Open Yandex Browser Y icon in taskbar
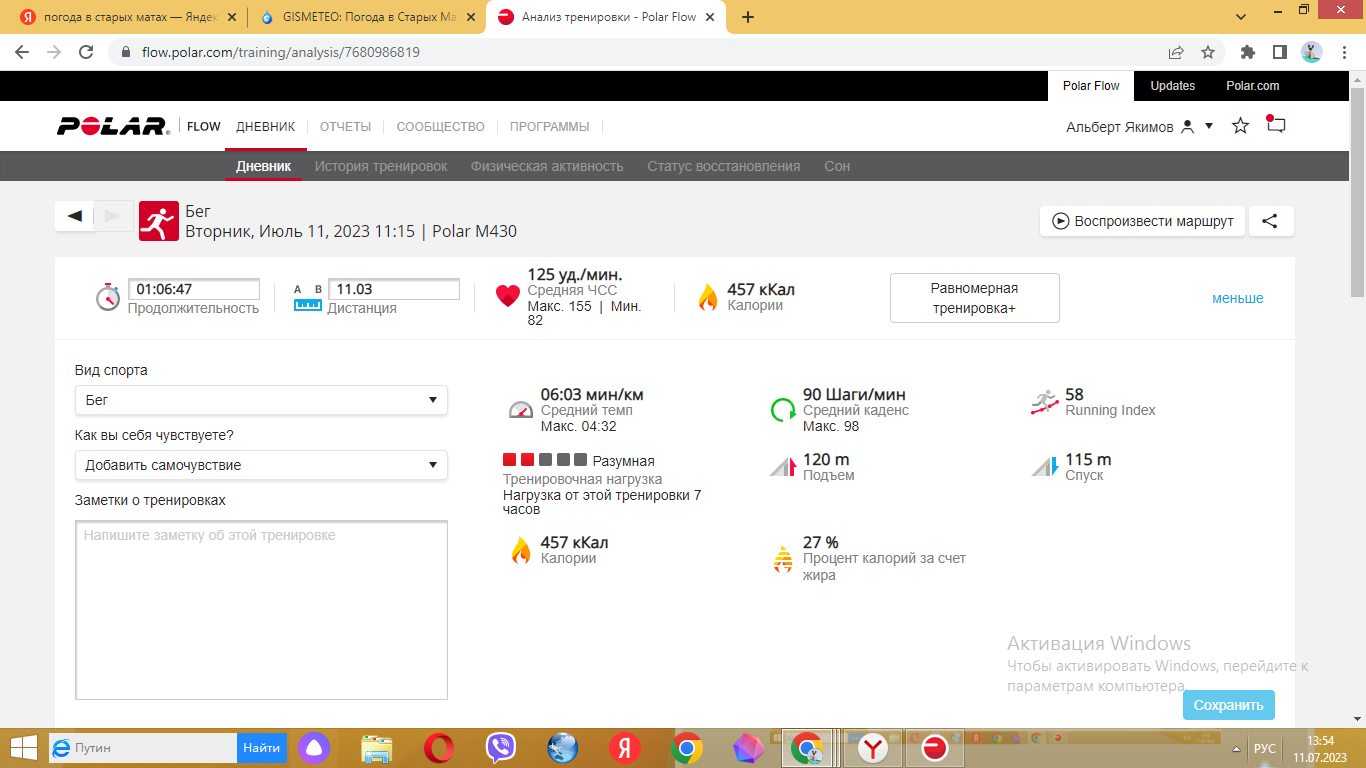The height and width of the screenshot is (768, 1366). tap(873, 747)
